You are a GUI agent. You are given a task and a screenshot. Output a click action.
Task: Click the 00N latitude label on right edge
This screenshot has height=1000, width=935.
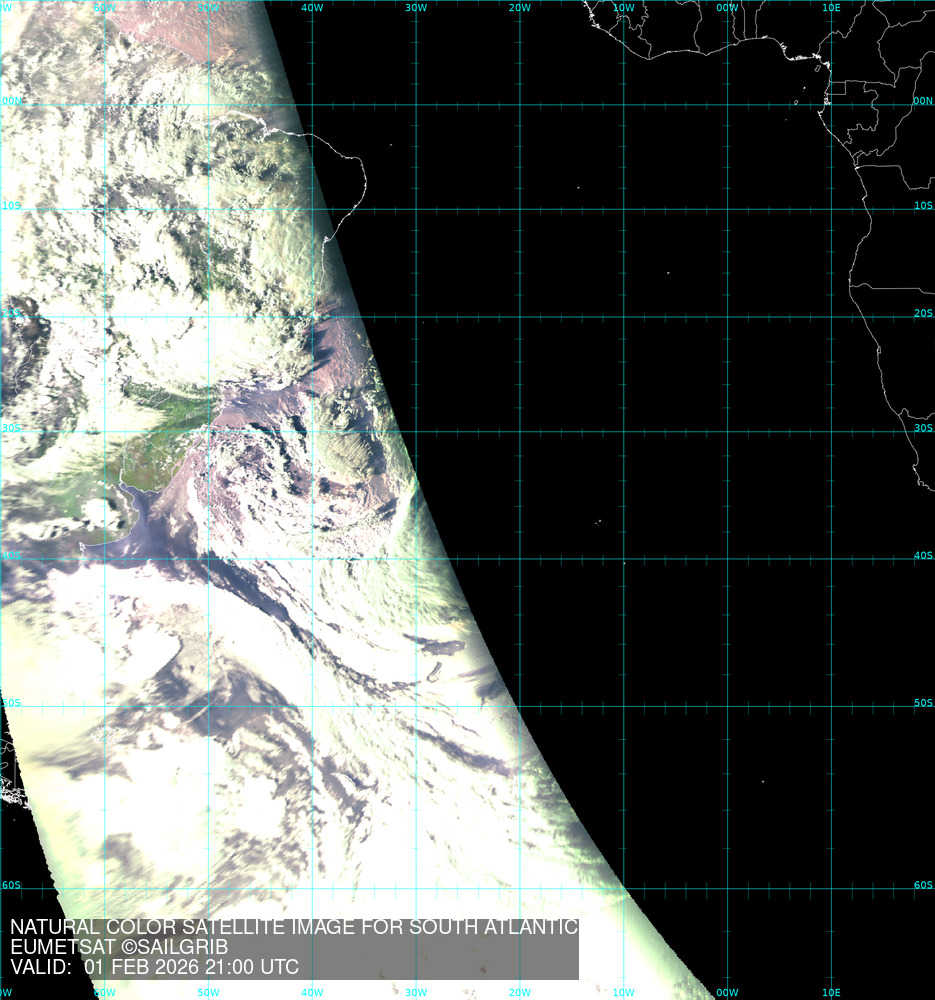922,101
